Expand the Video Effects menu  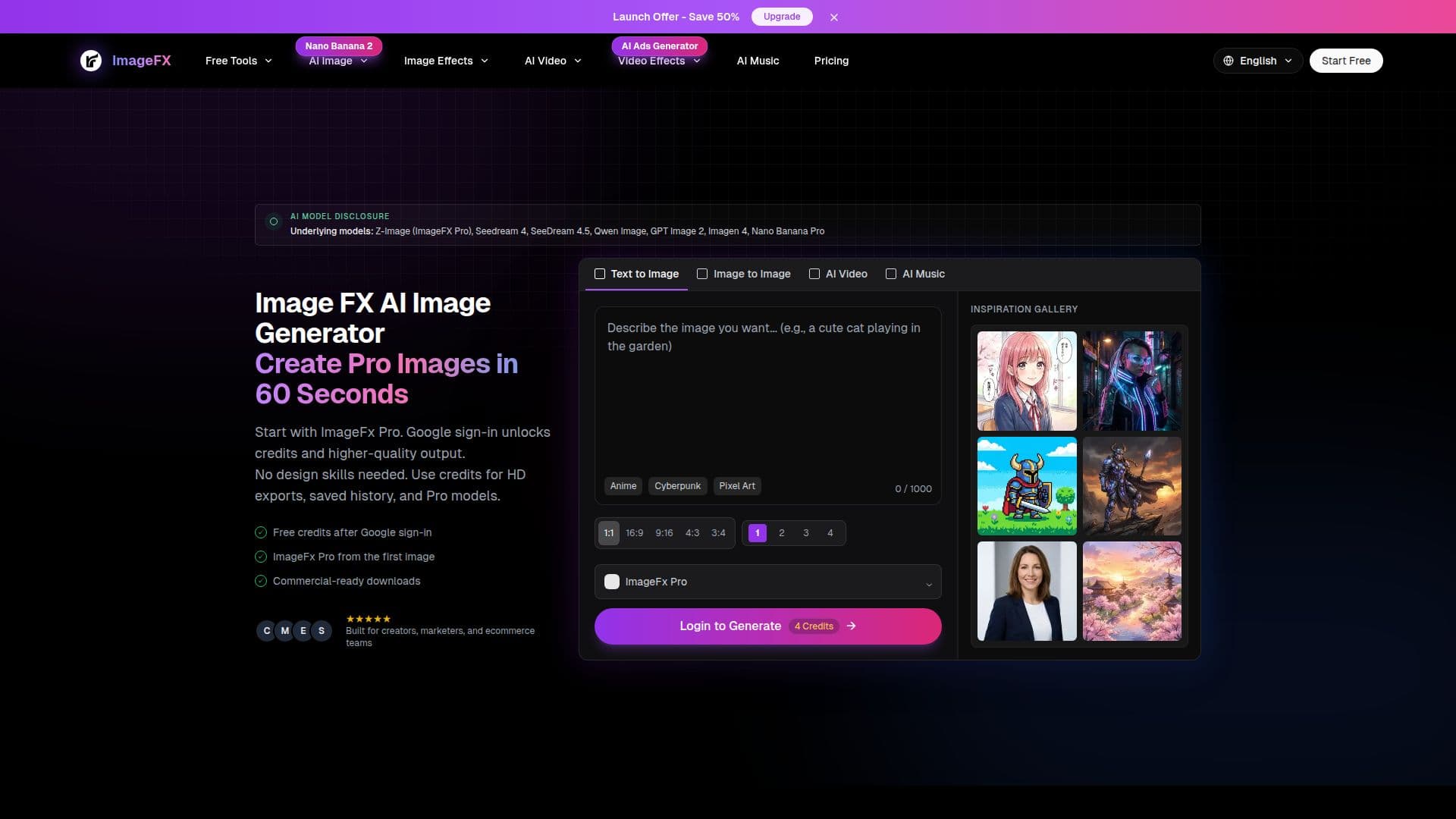click(659, 61)
